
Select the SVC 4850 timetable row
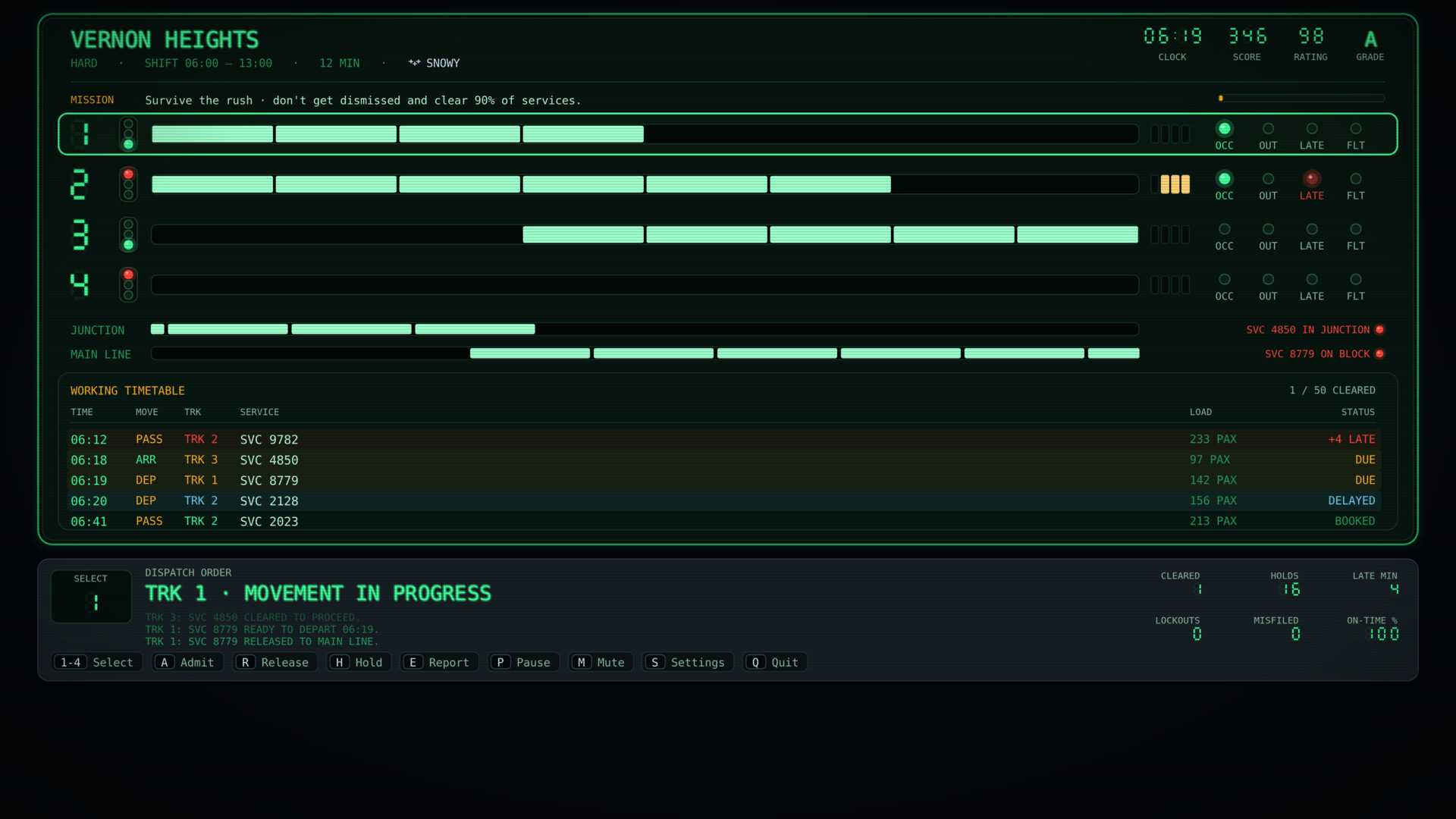725,460
